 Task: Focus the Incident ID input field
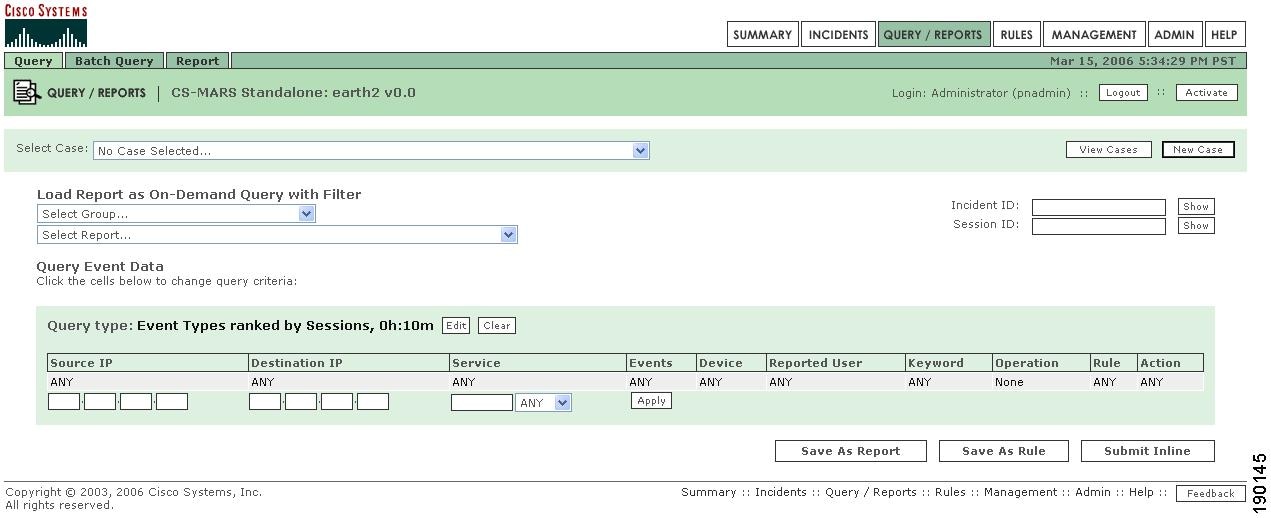(x=1098, y=207)
